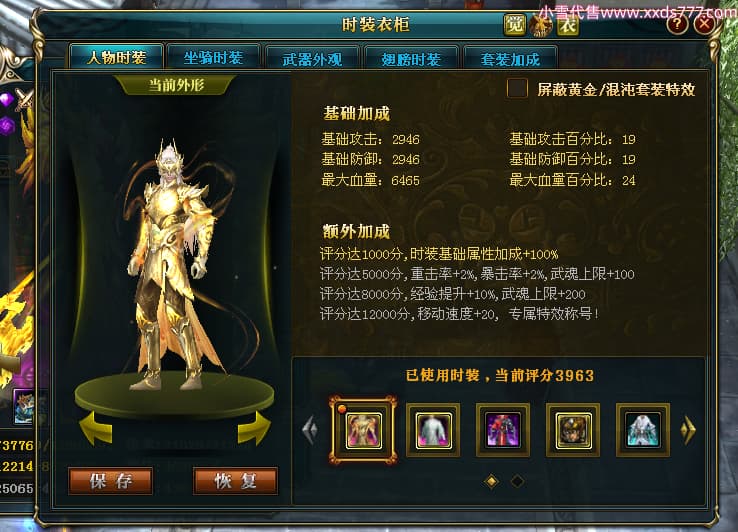Pick the bronze armor costume icon
The height and width of the screenshot is (532, 738).
click(573, 430)
